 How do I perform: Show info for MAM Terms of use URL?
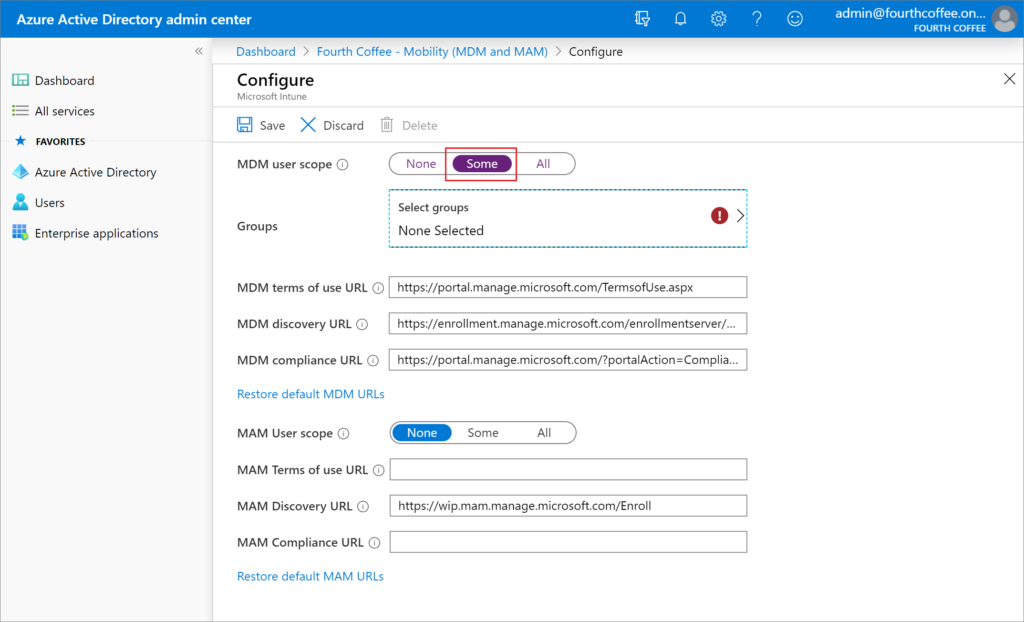[379, 470]
